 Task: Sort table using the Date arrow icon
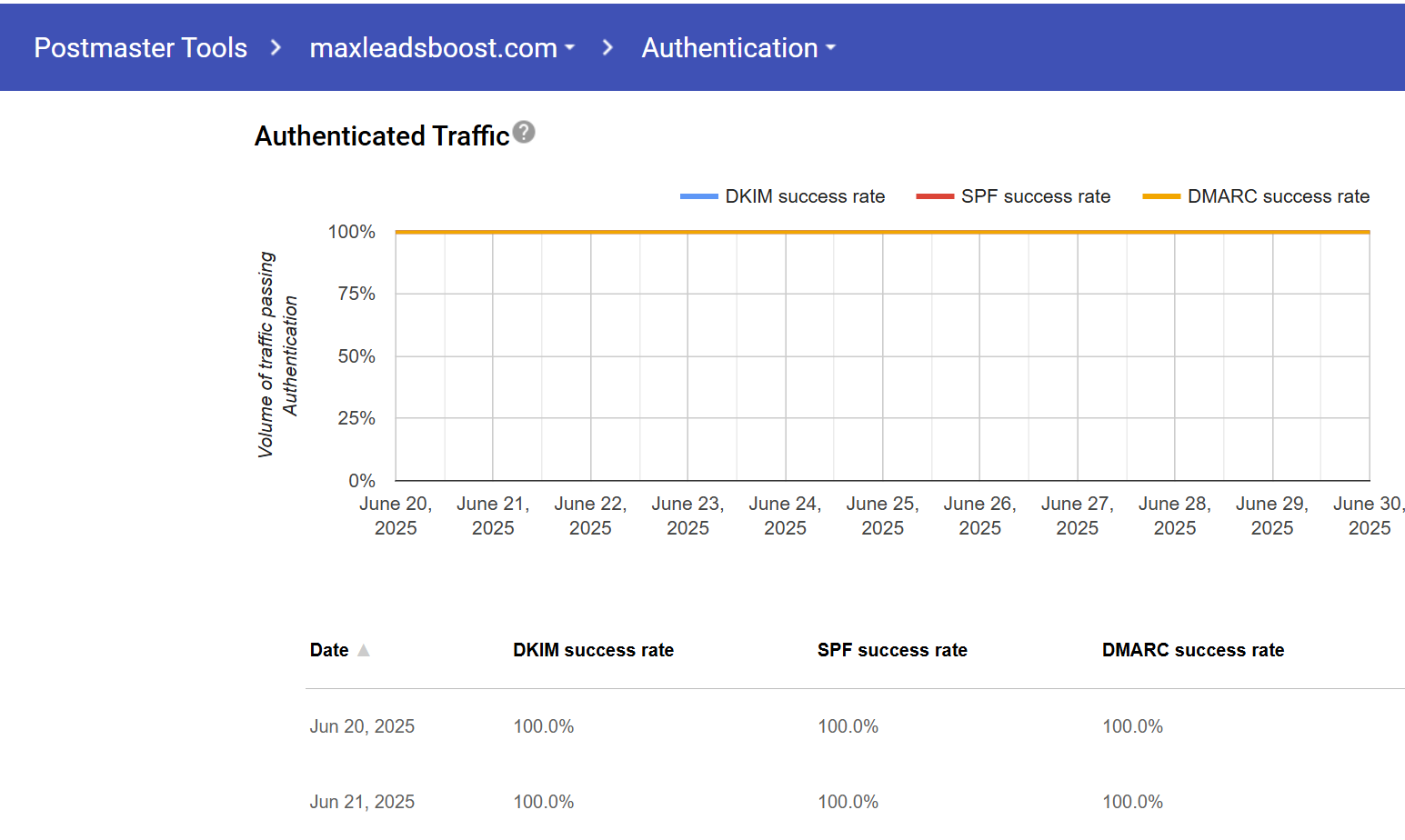(364, 650)
